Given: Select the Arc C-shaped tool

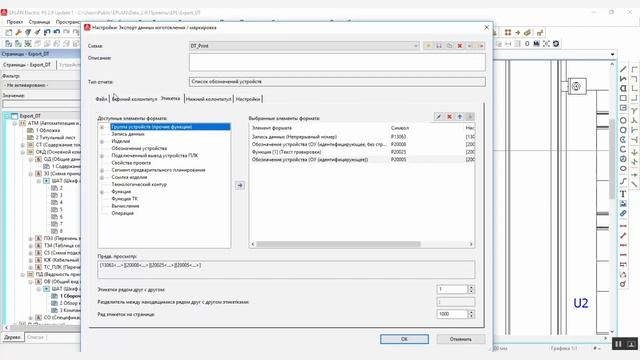Looking at the screenshot, I should point(623,149).
